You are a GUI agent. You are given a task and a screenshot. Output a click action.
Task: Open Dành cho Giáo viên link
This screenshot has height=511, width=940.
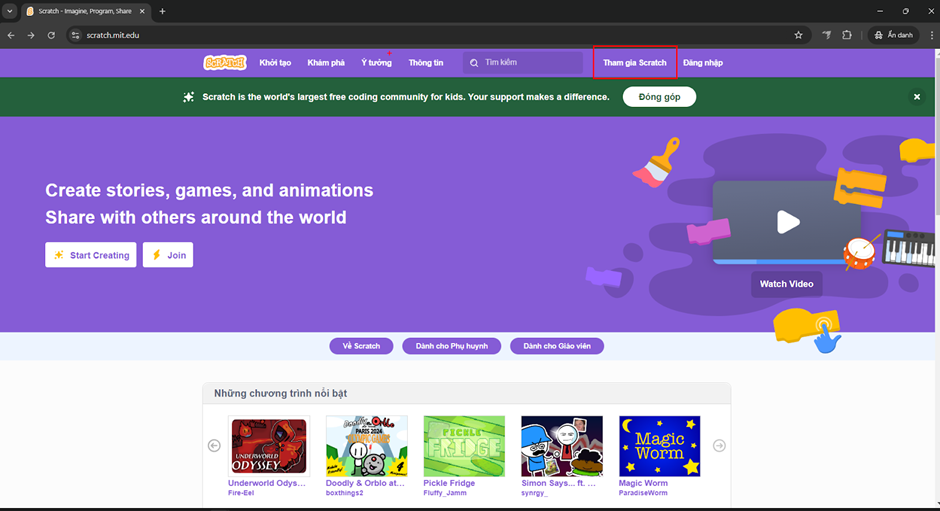click(557, 346)
